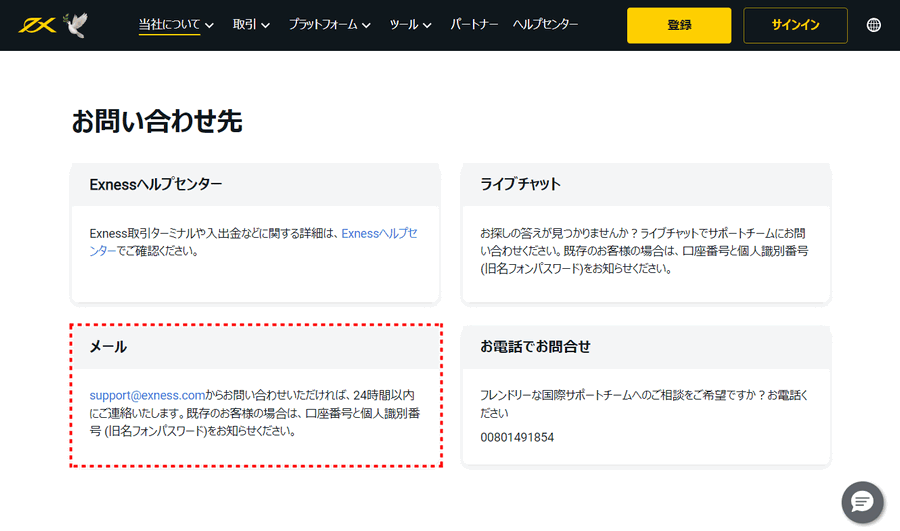Open the ツール menu item
This screenshot has width=900, height=531.
pyautogui.click(x=404, y=25)
